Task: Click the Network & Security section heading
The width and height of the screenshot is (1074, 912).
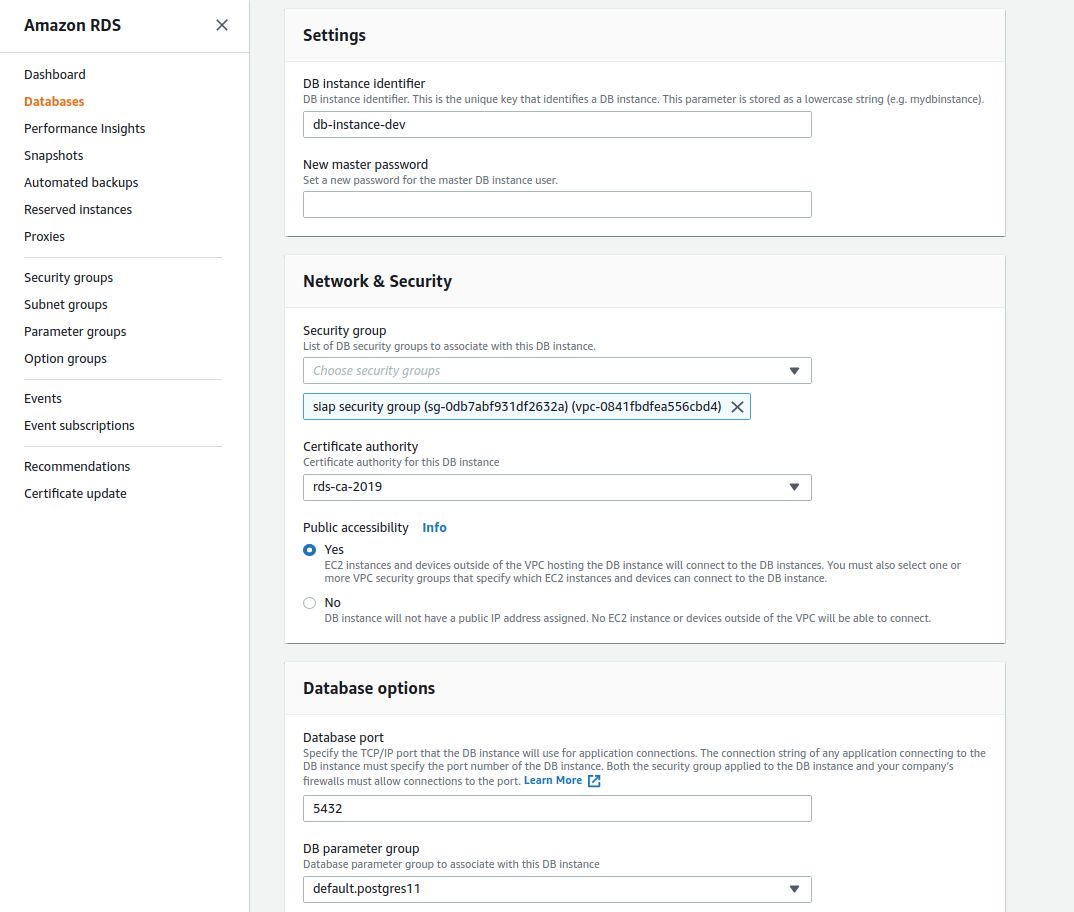Action: pos(377,282)
